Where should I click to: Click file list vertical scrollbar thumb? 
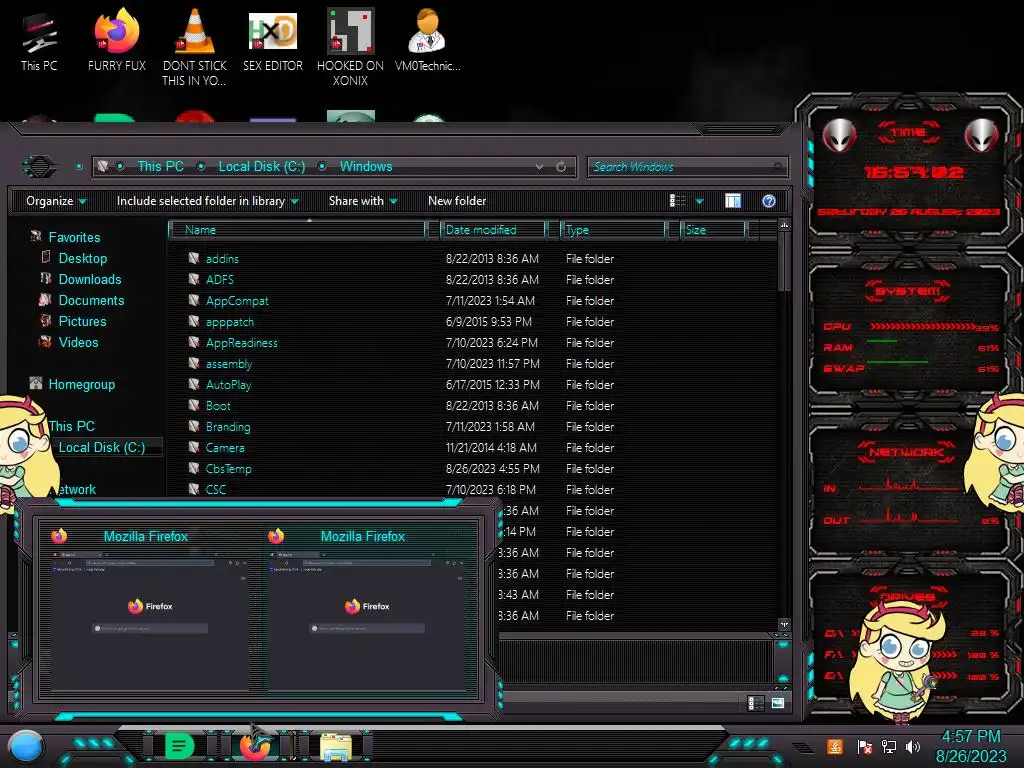click(x=784, y=262)
